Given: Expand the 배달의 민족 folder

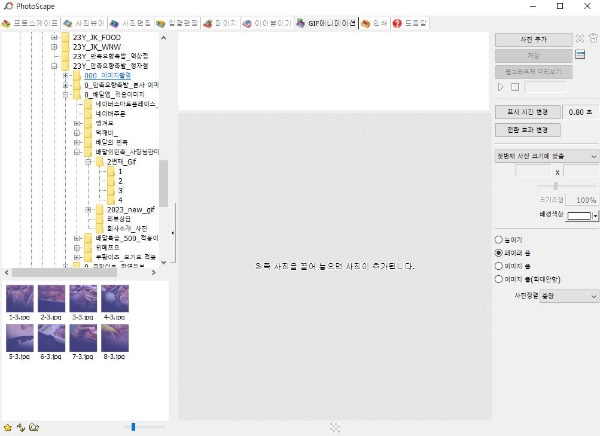Looking at the screenshot, I should [x=77, y=142].
